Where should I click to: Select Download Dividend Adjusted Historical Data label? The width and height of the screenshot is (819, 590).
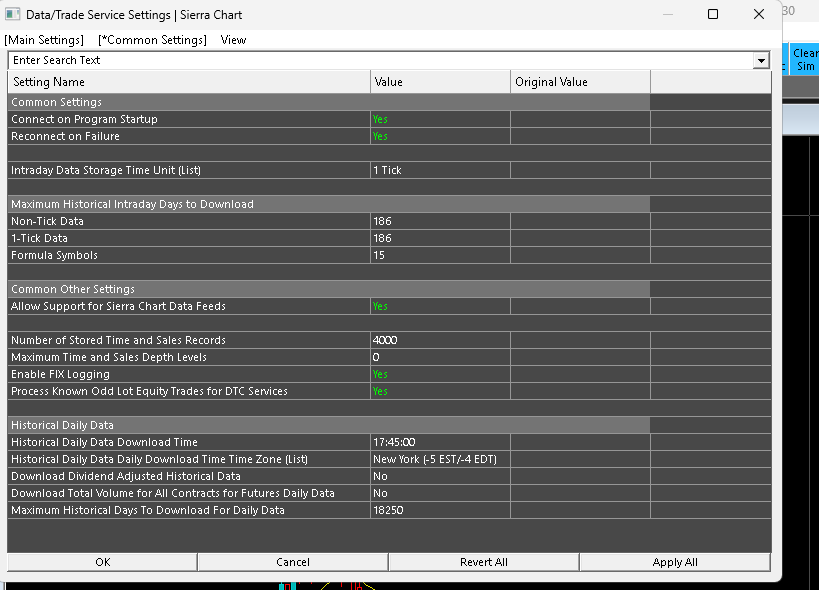[125, 476]
